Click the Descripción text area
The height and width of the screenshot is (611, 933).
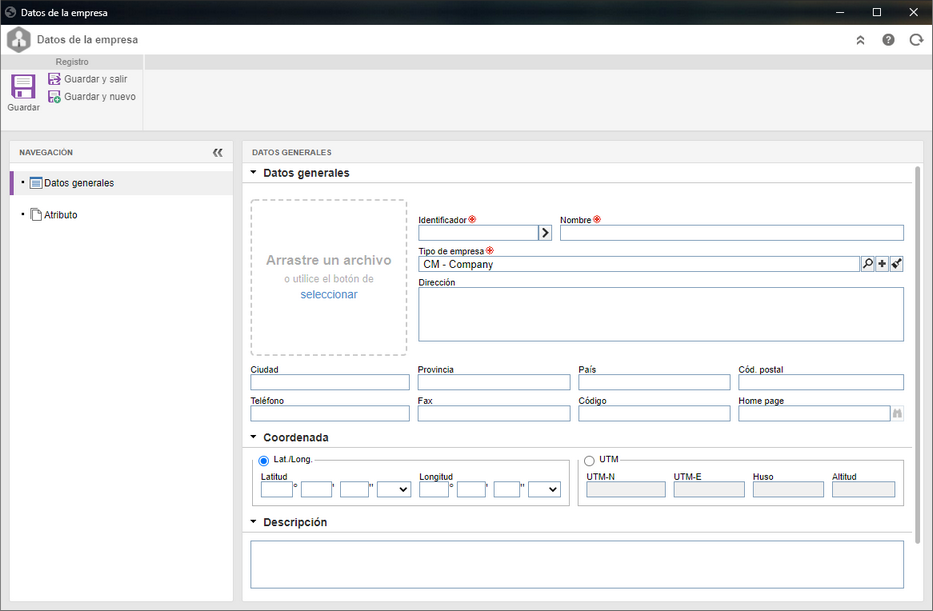pyautogui.click(x=577, y=564)
